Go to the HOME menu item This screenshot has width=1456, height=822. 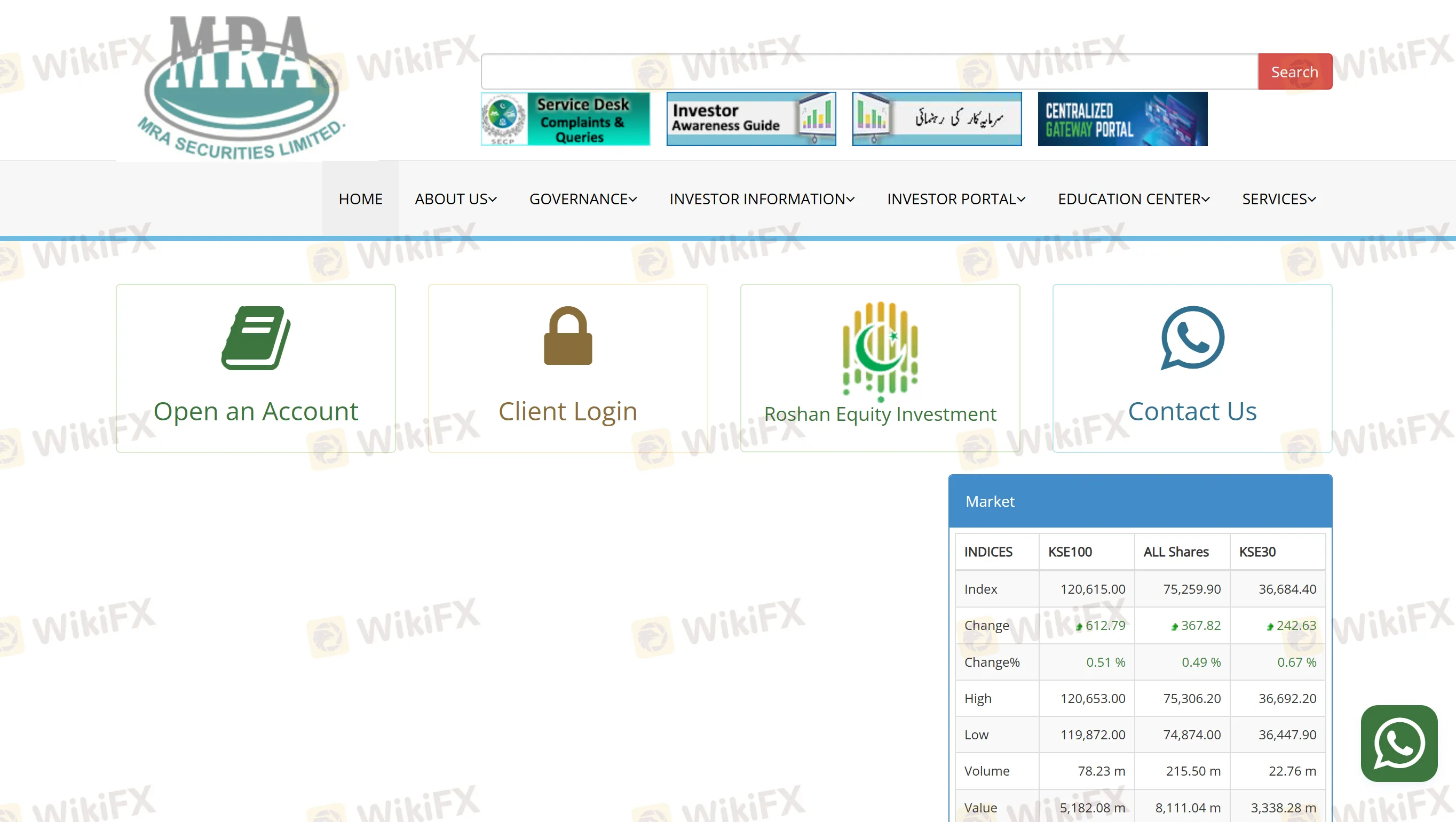(361, 199)
